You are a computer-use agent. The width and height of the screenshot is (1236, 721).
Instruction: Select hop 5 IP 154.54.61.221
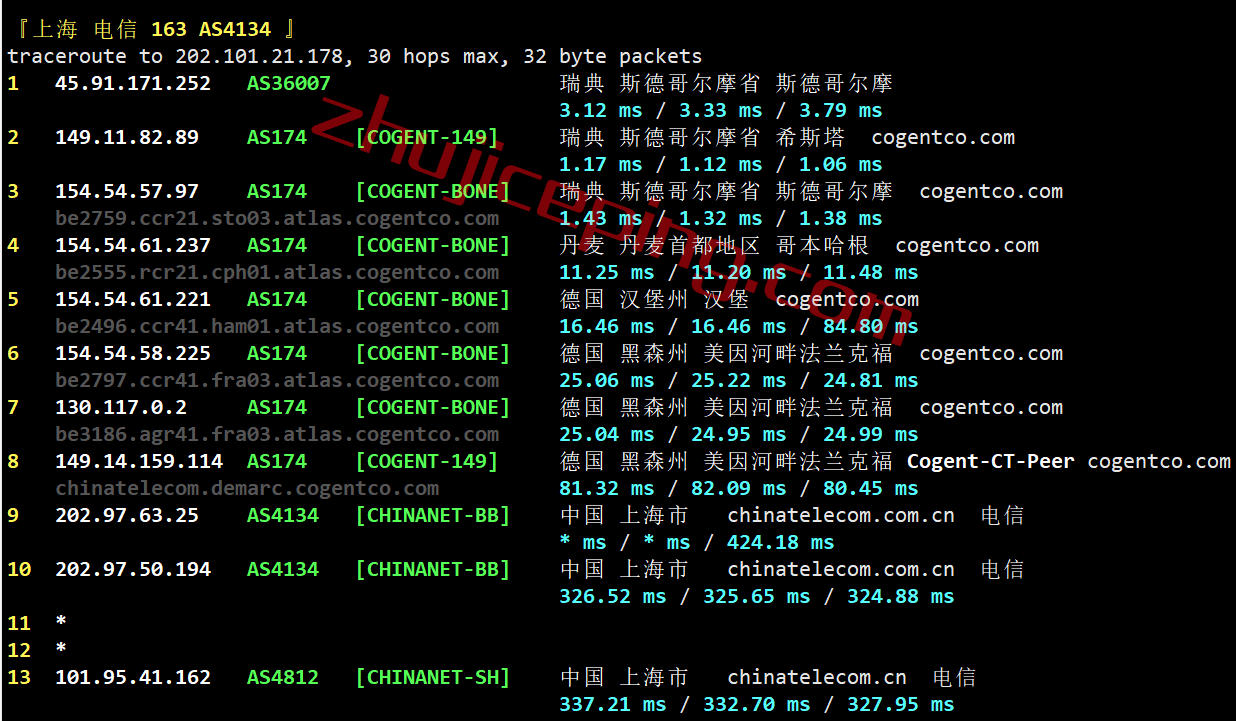(133, 299)
